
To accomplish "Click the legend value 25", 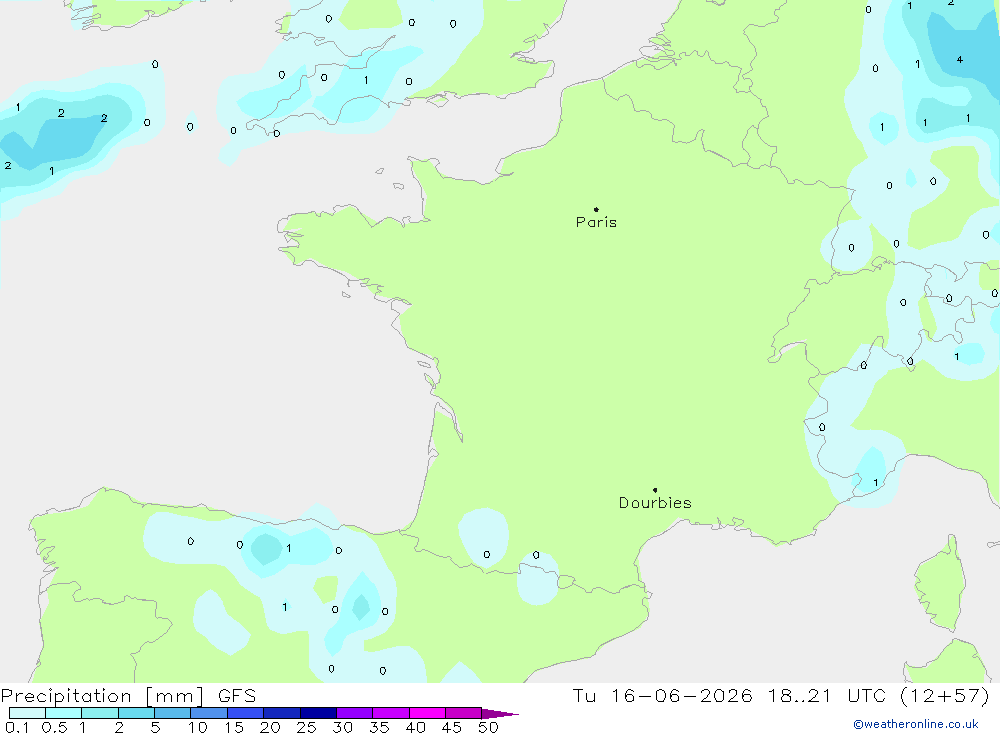I will (x=307, y=727).
